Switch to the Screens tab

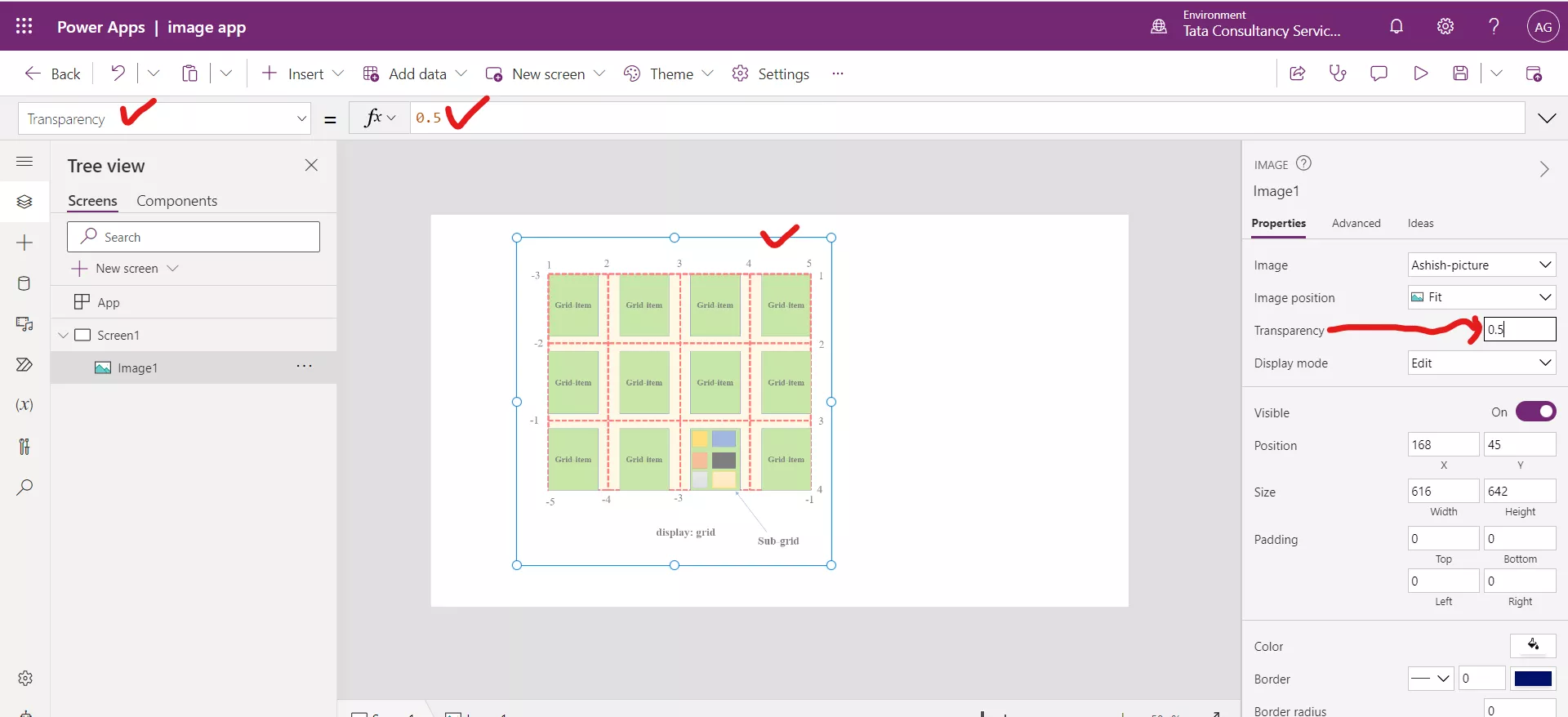point(92,201)
